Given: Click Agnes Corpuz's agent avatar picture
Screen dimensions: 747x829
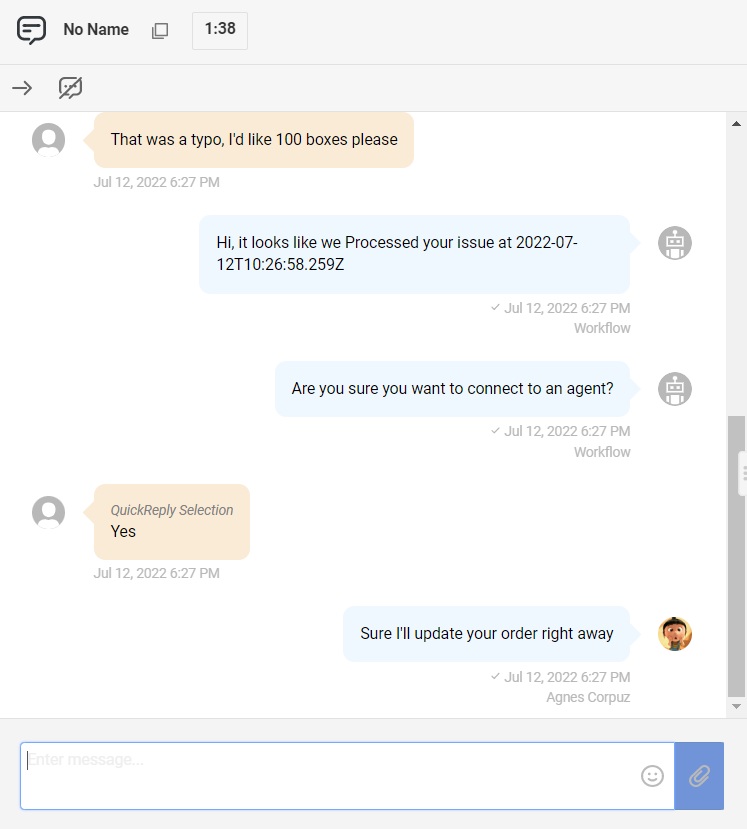Looking at the screenshot, I should pos(675,634).
